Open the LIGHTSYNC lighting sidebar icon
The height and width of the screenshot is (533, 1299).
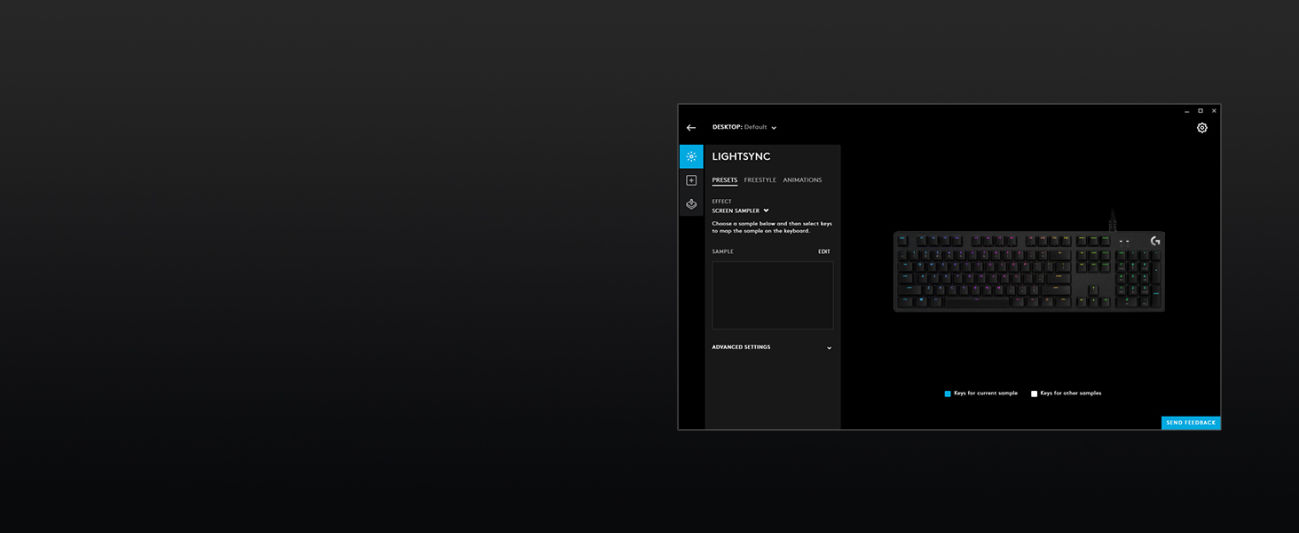(x=691, y=157)
